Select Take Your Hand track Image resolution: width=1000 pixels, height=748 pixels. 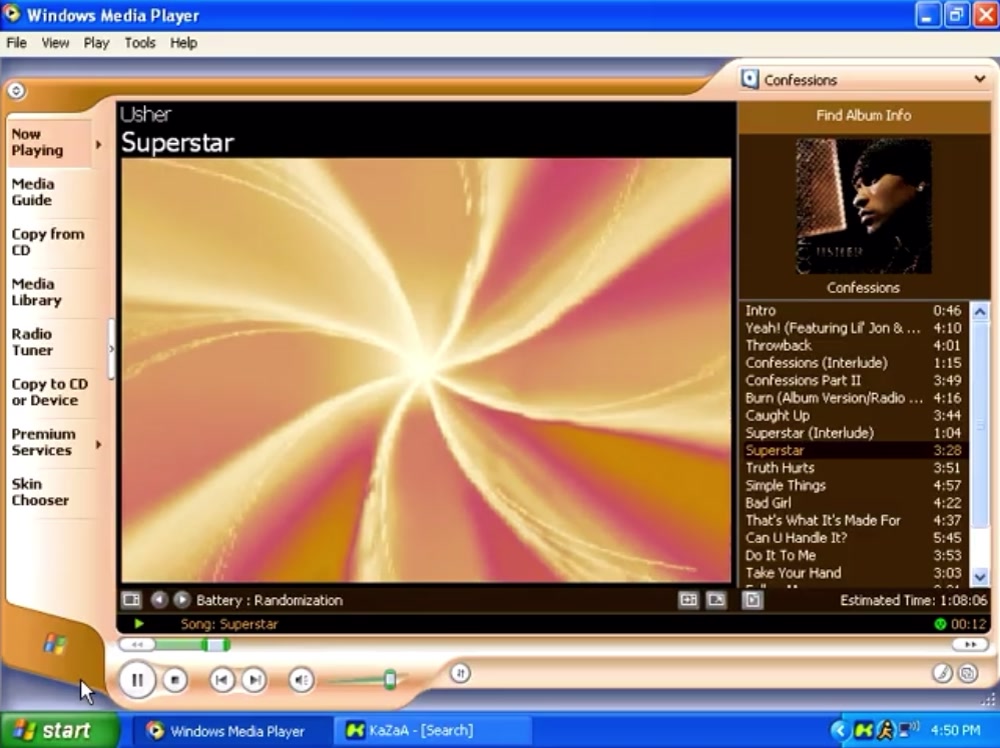pyautogui.click(x=854, y=573)
